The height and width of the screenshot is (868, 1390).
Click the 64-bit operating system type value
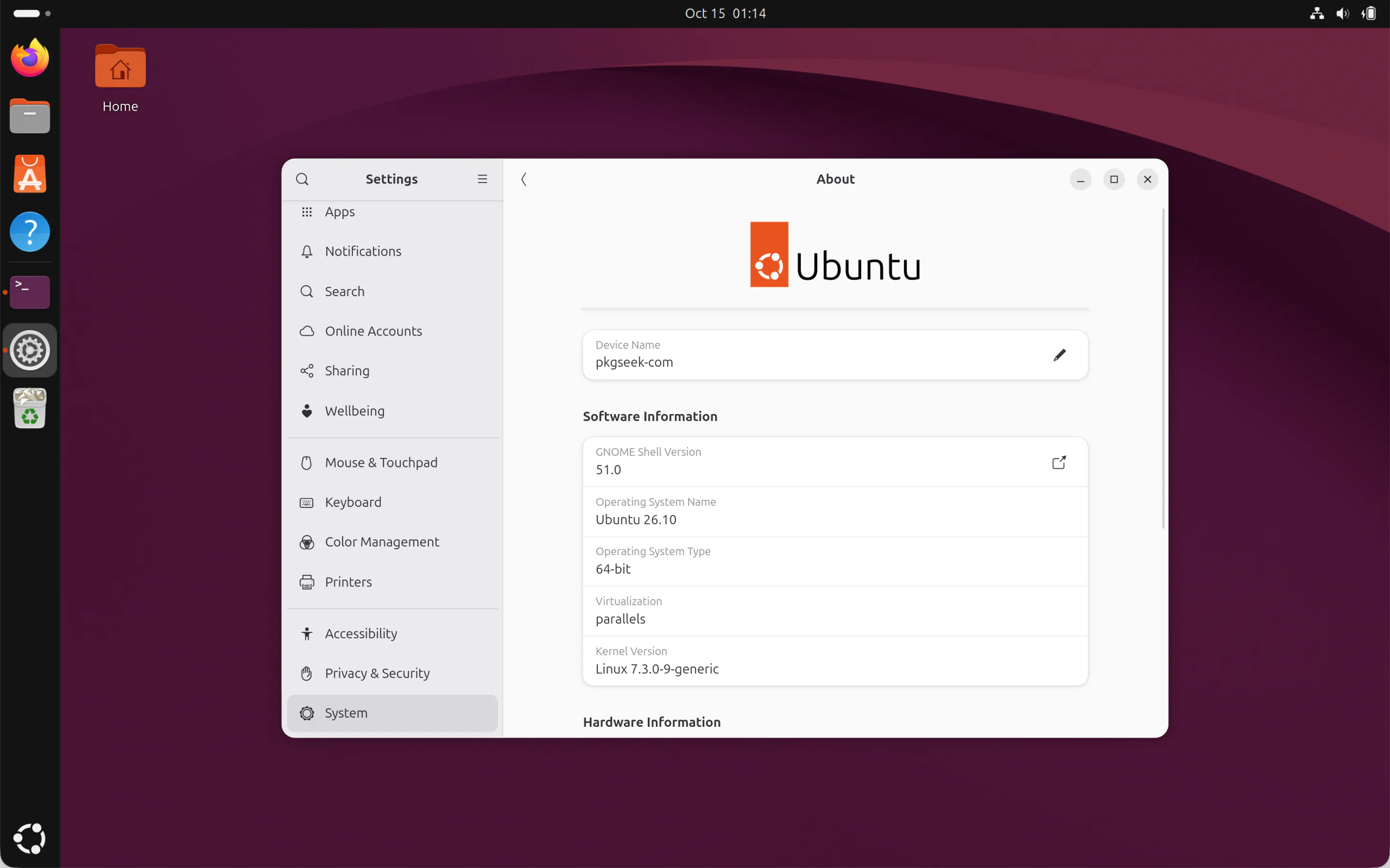(612, 569)
